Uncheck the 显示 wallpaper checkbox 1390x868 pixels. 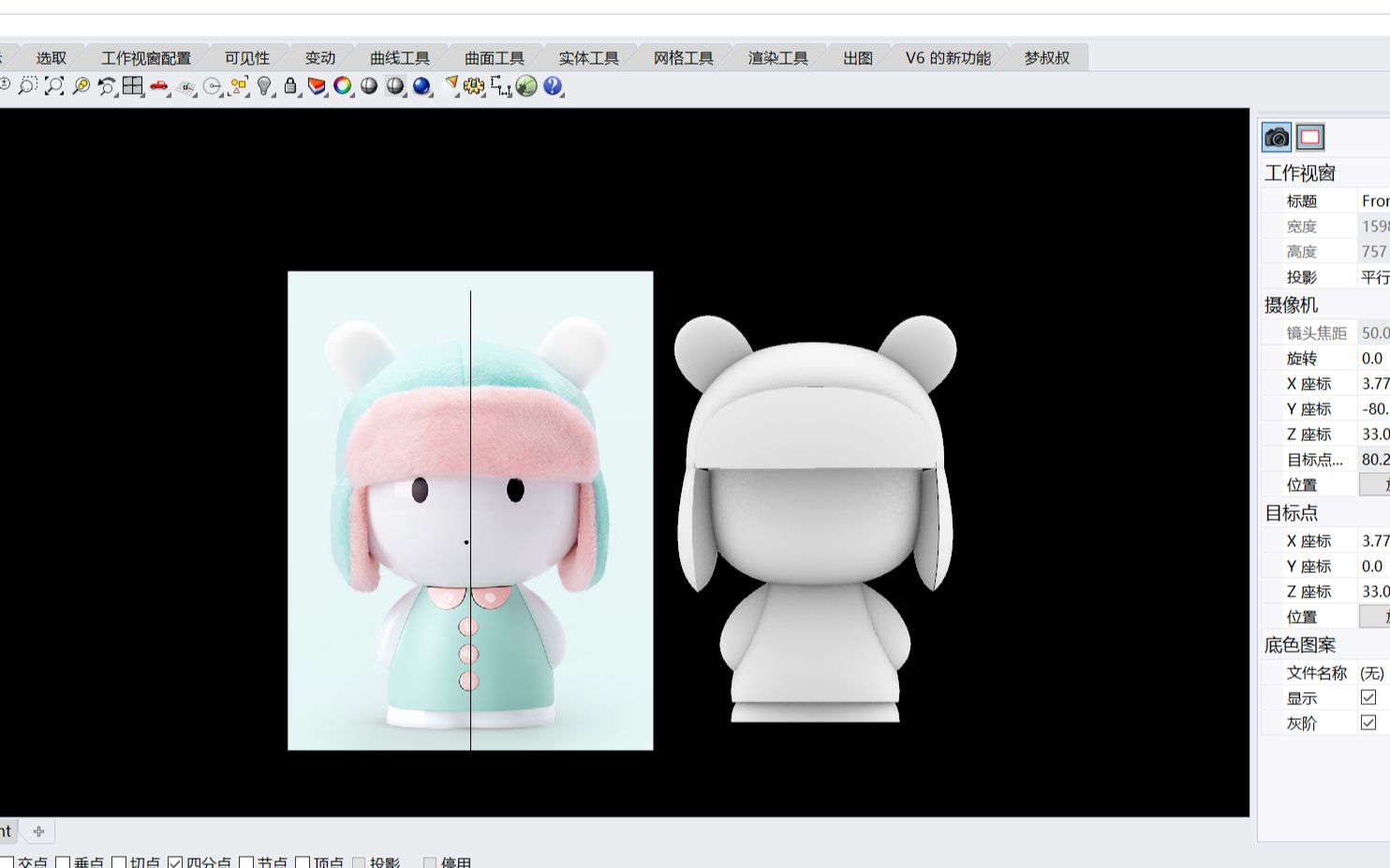(x=1368, y=698)
